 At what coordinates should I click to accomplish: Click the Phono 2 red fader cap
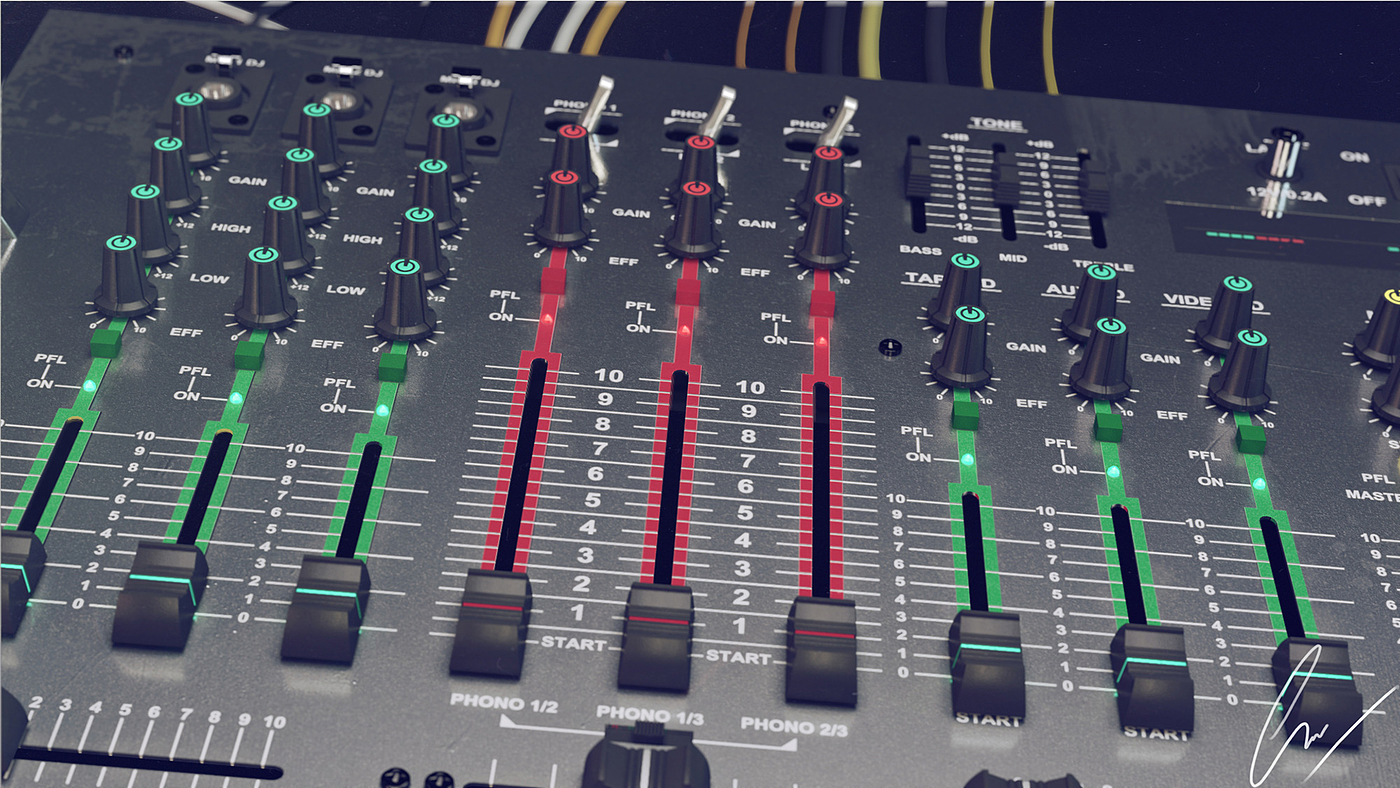click(x=655, y=636)
